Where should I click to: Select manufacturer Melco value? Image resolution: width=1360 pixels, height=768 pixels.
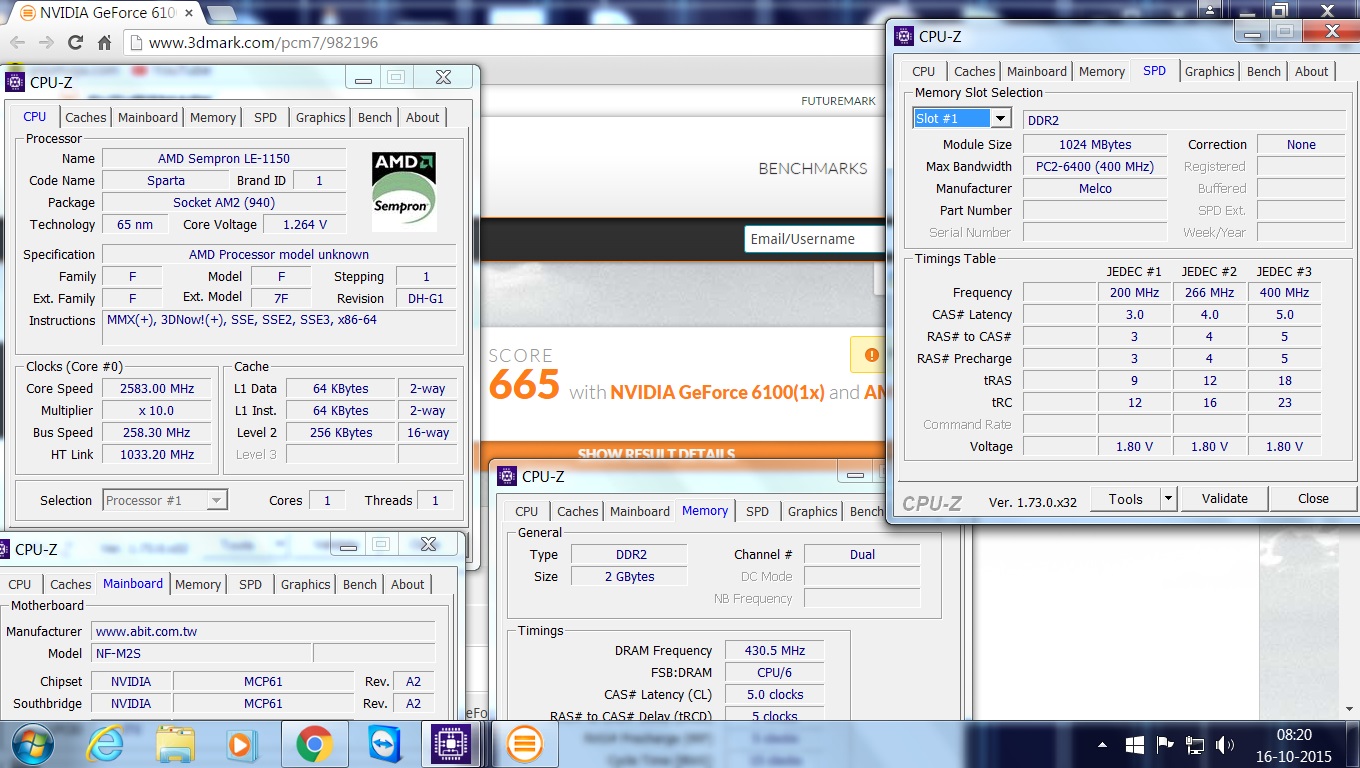point(1095,188)
